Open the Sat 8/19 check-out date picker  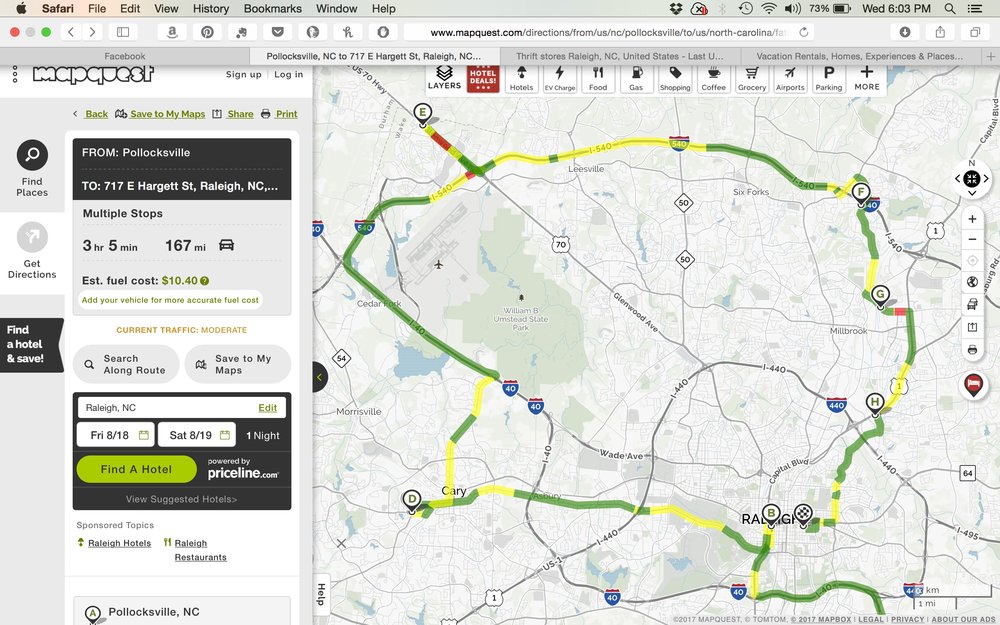(x=196, y=435)
